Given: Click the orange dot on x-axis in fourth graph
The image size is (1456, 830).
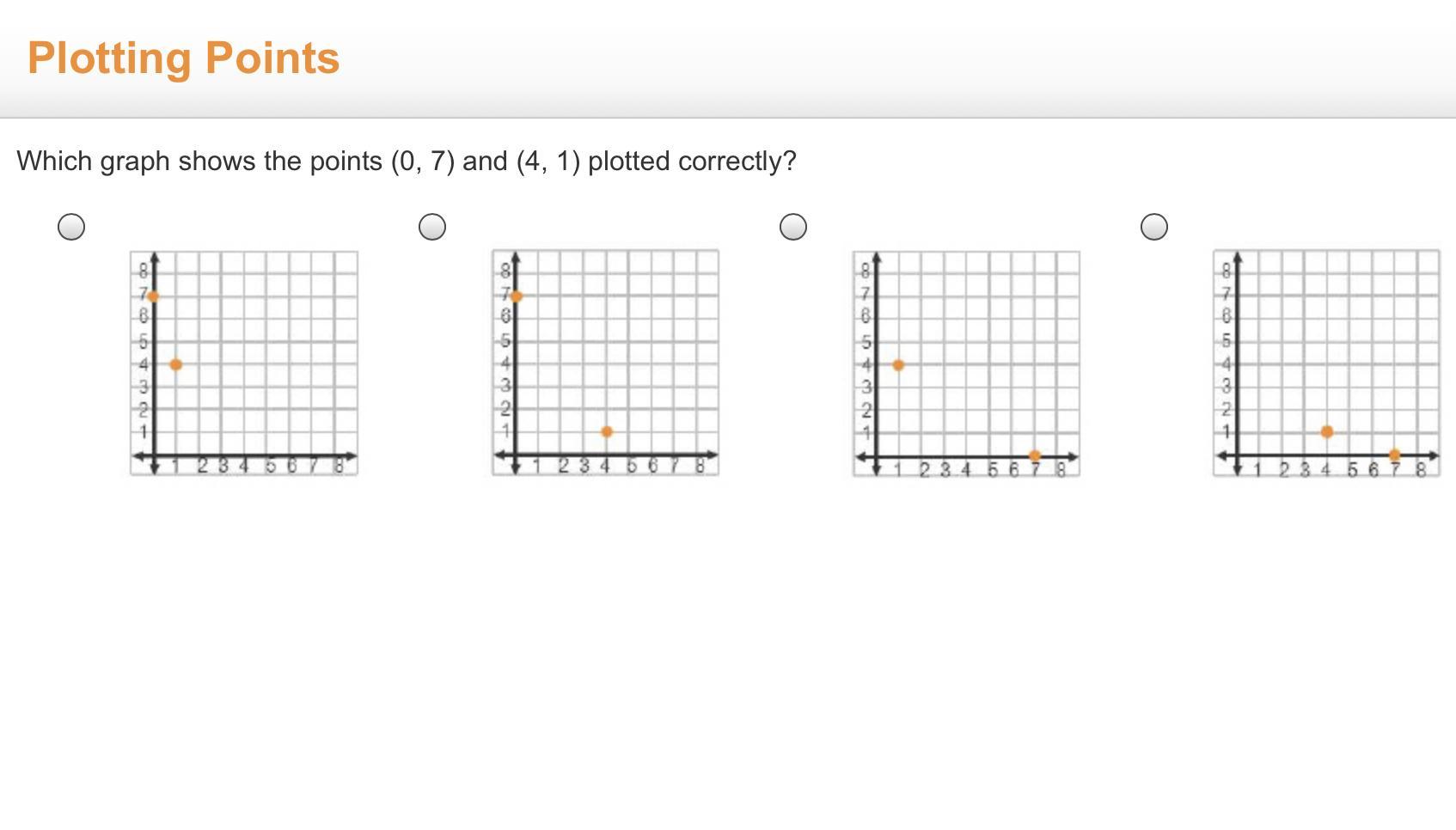Looking at the screenshot, I should tap(1394, 455).
